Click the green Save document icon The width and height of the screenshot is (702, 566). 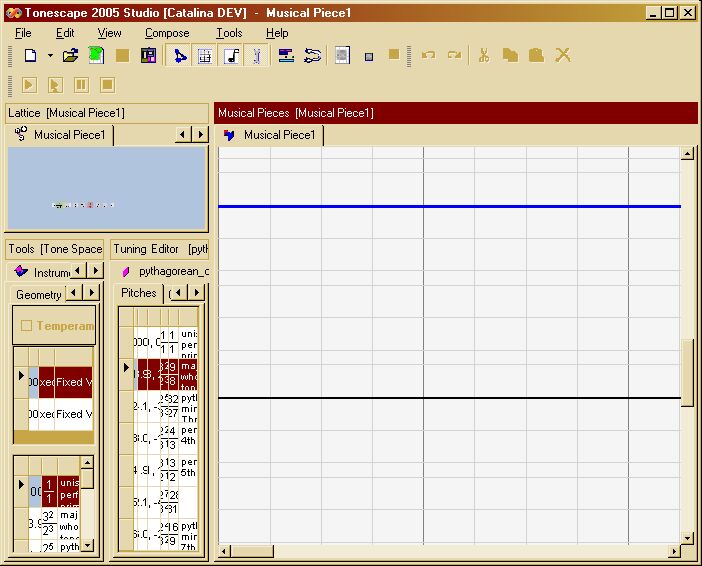coord(96,56)
